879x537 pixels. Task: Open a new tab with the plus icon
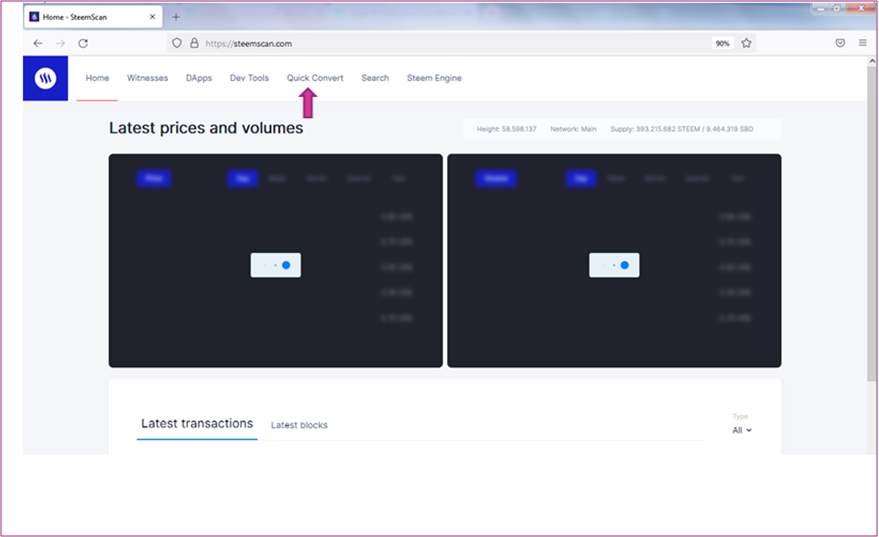point(175,17)
